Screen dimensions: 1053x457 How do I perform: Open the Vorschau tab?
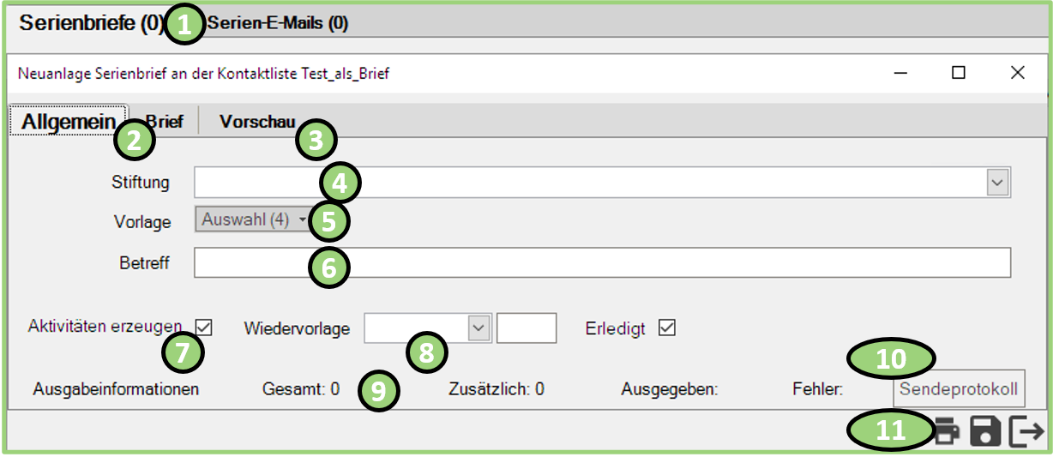(x=257, y=122)
